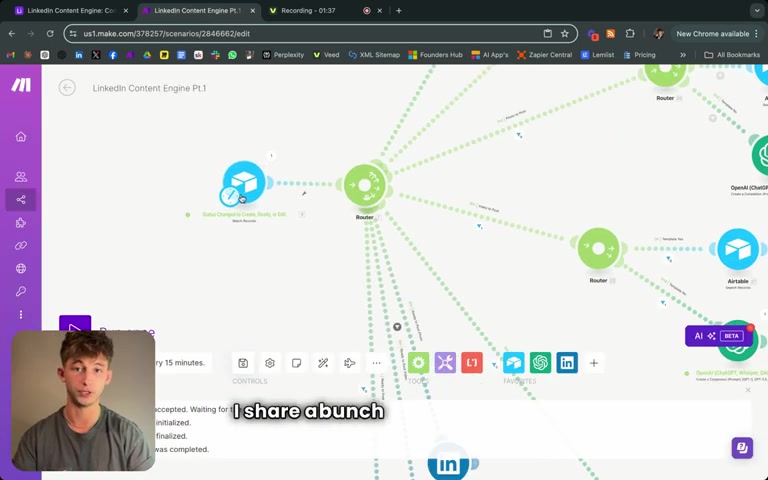Open the purple help chat button

(x=742, y=448)
